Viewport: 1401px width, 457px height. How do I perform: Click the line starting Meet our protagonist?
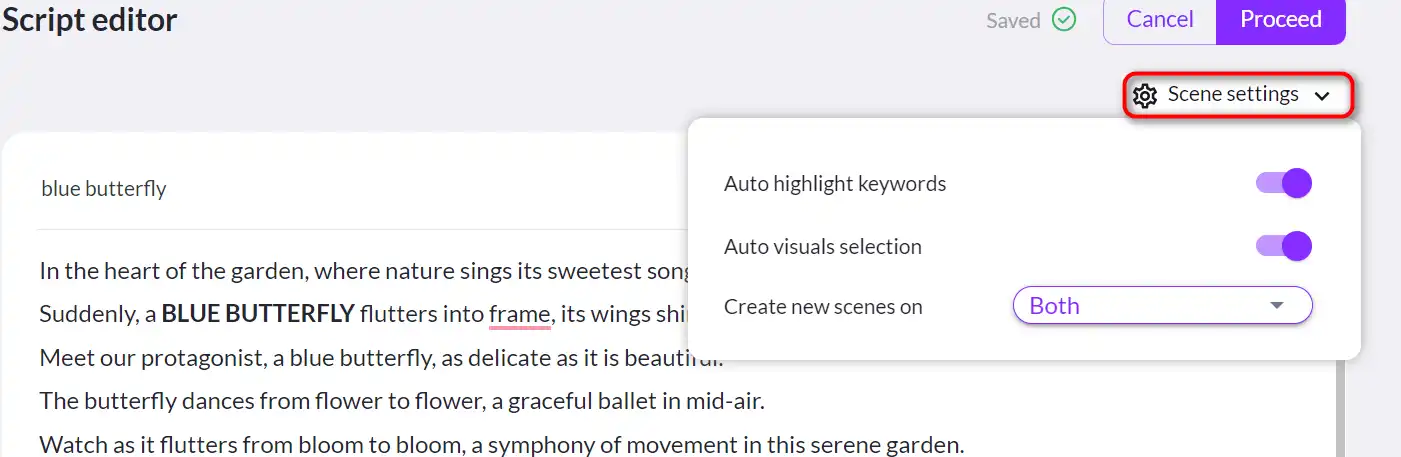[380, 357]
